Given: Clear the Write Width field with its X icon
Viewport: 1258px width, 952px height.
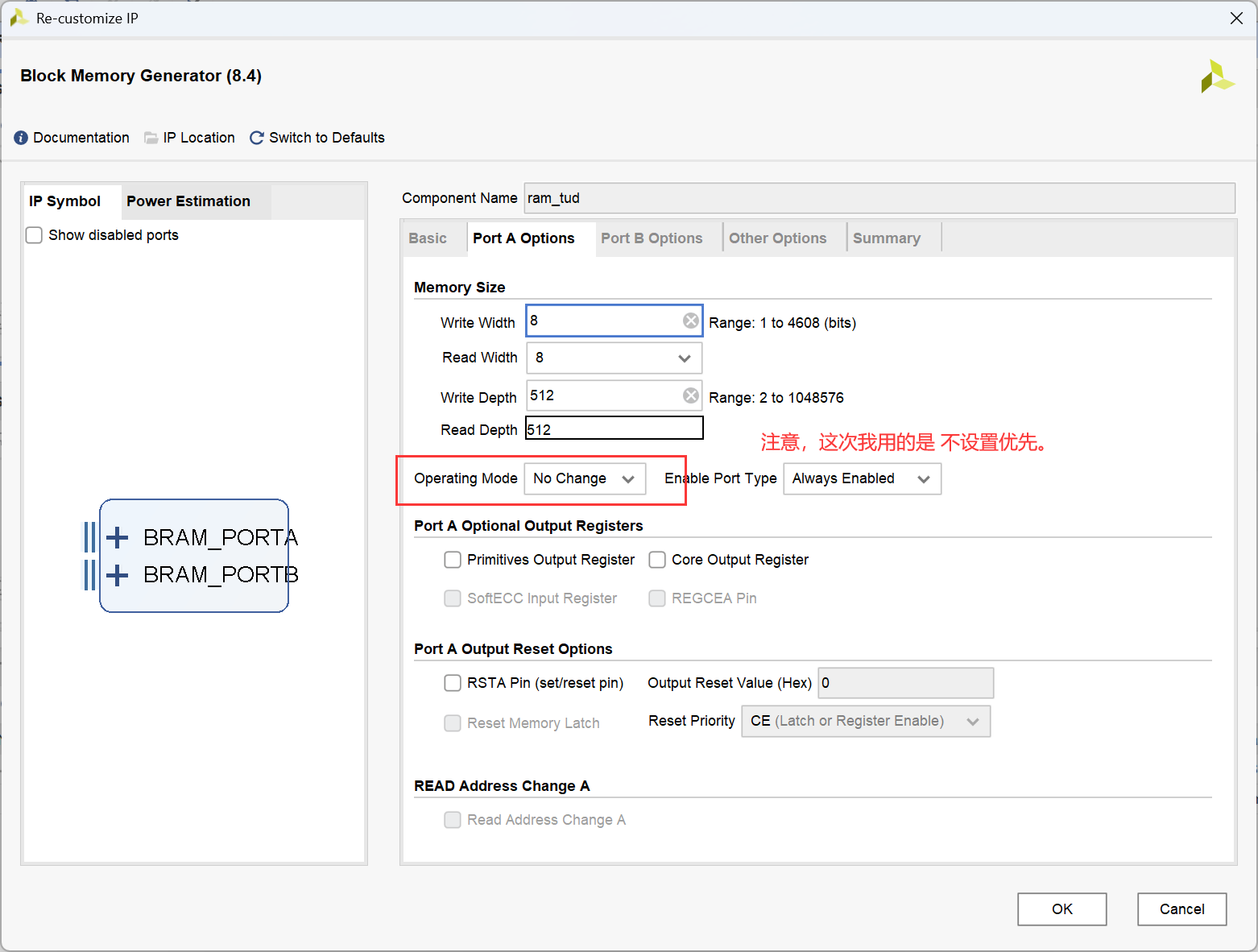Looking at the screenshot, I should tap(691, 321).
